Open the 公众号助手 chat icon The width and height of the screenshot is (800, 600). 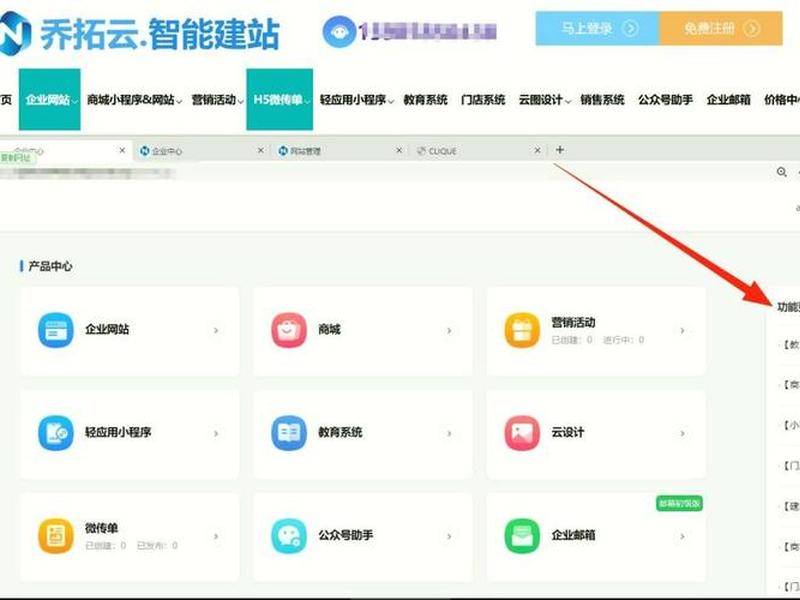289,536
